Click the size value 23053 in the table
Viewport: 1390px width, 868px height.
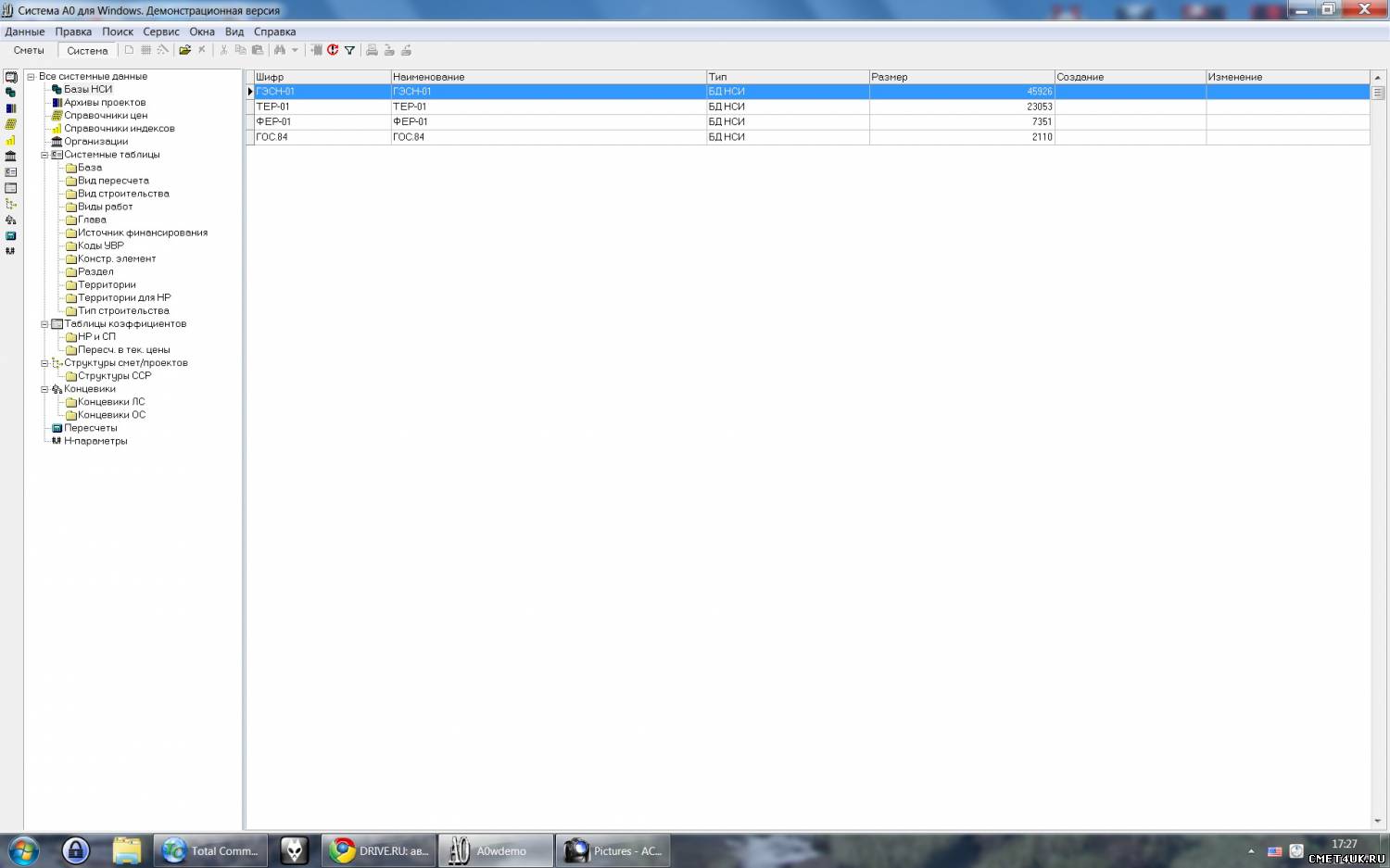pyautogui.click(x=1040, y=107)
